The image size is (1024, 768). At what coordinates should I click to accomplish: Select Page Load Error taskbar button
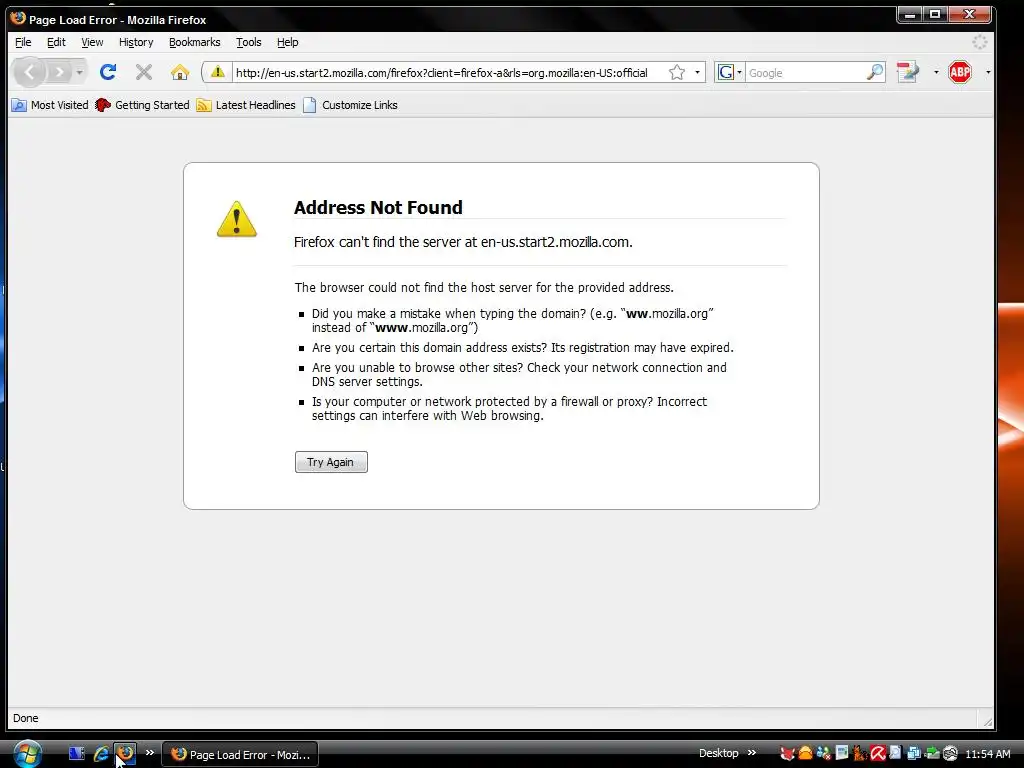coord(240,754)
